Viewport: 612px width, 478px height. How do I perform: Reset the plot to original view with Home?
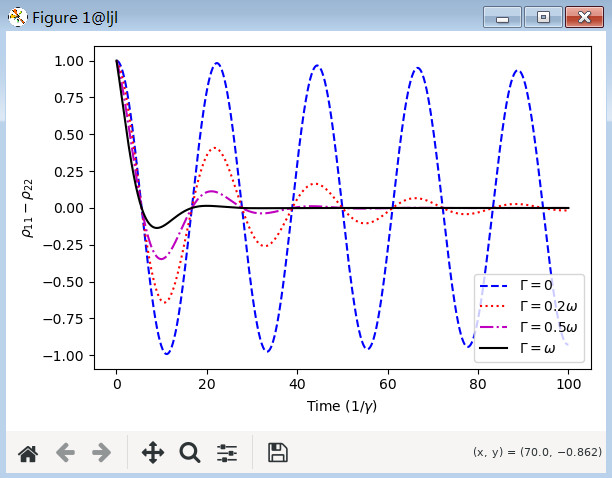[x=28, y=453]
